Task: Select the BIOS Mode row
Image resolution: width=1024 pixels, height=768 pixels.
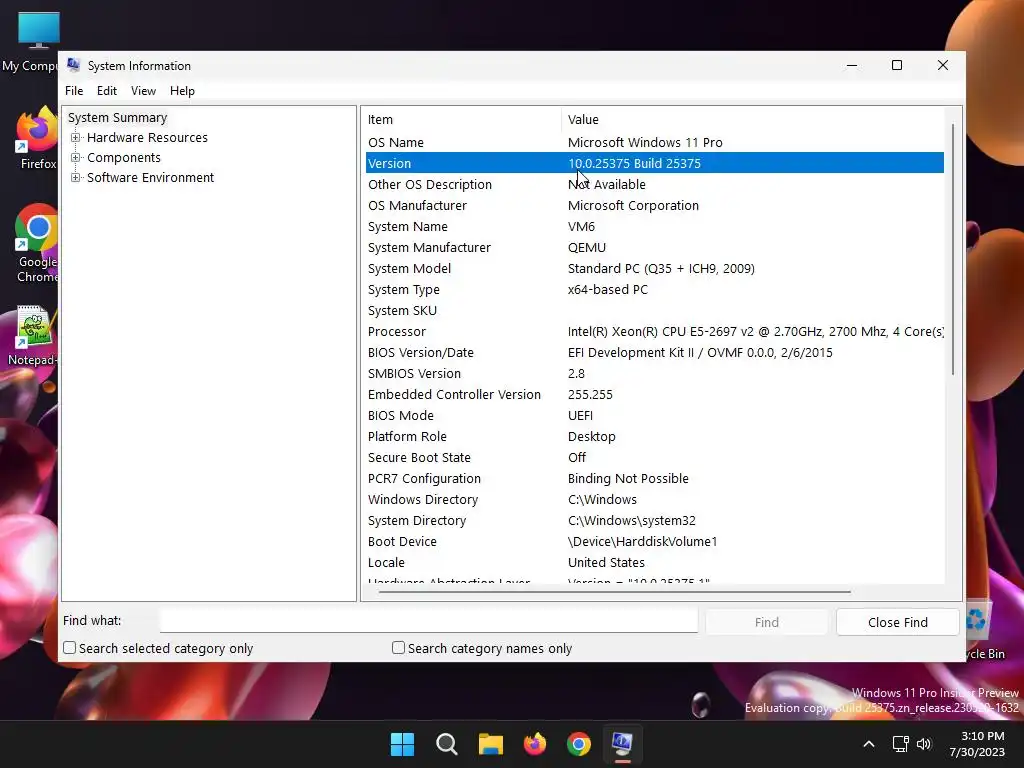Action: click(x=654, y=415)
